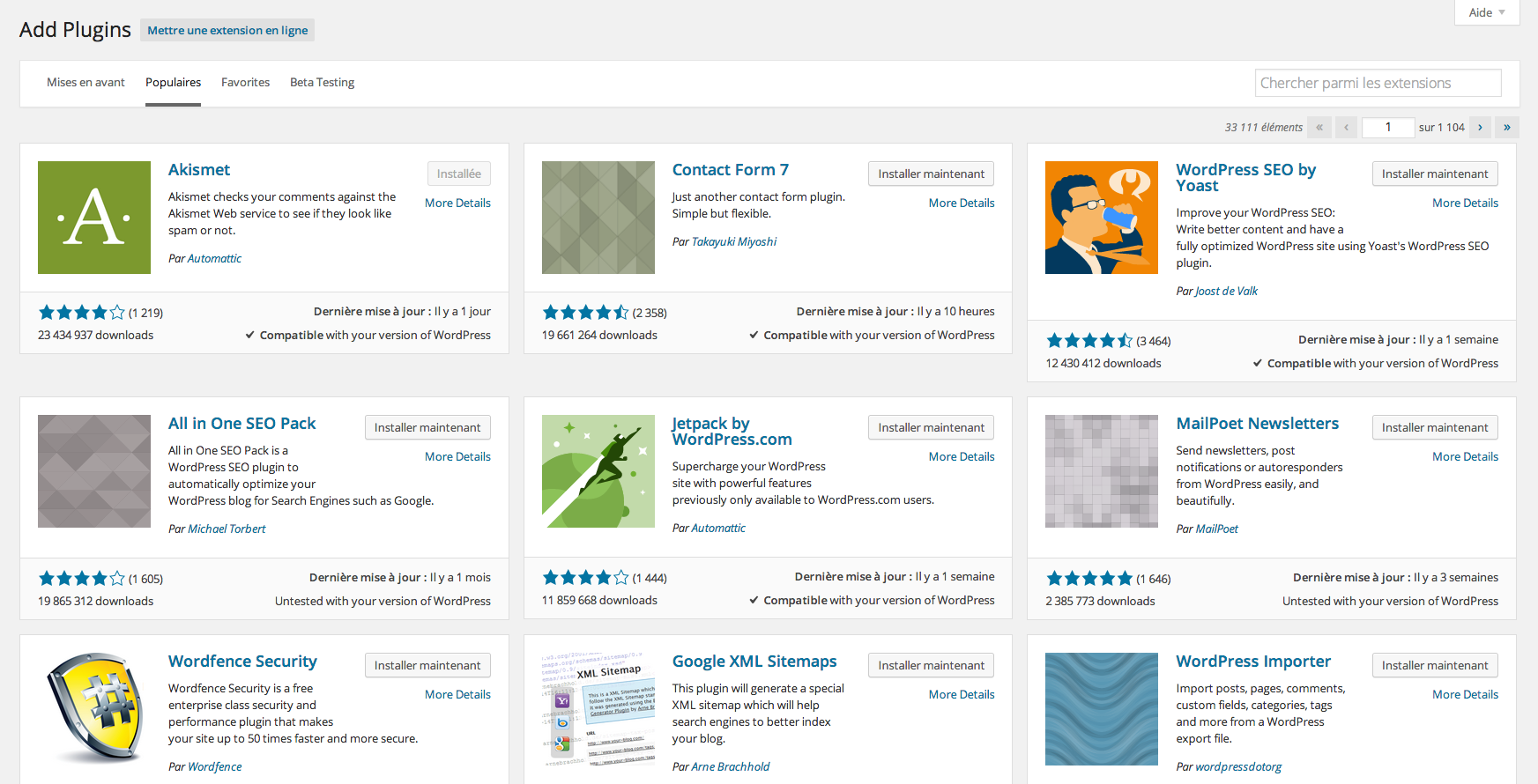This screenshot has height=784, width=1538.
Task: Open More Details for WordPress SEO by Yoast
Action: [1465, 203]
